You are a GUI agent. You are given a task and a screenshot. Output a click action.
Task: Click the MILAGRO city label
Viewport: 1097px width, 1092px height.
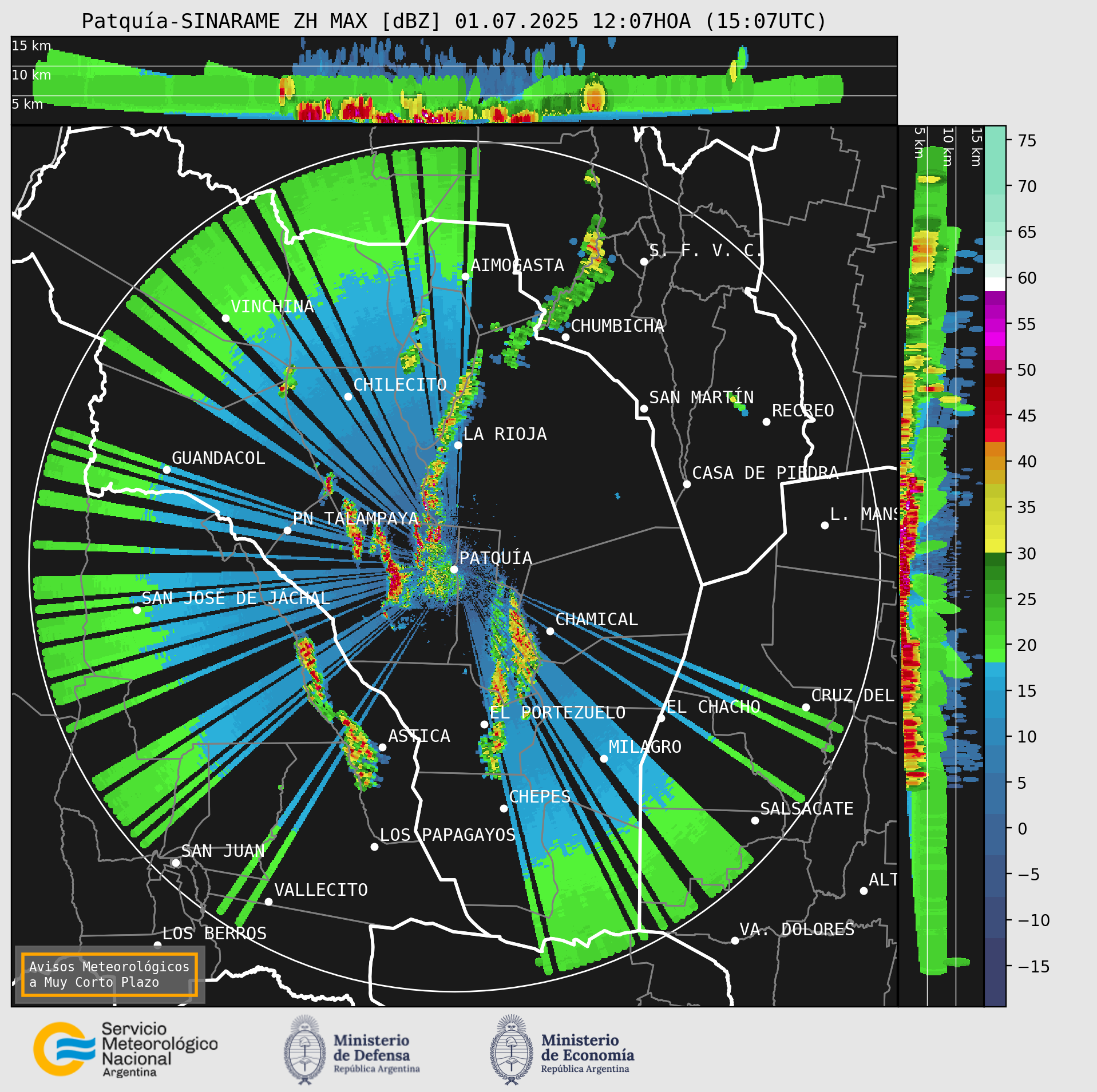click(x=644, y=747)
